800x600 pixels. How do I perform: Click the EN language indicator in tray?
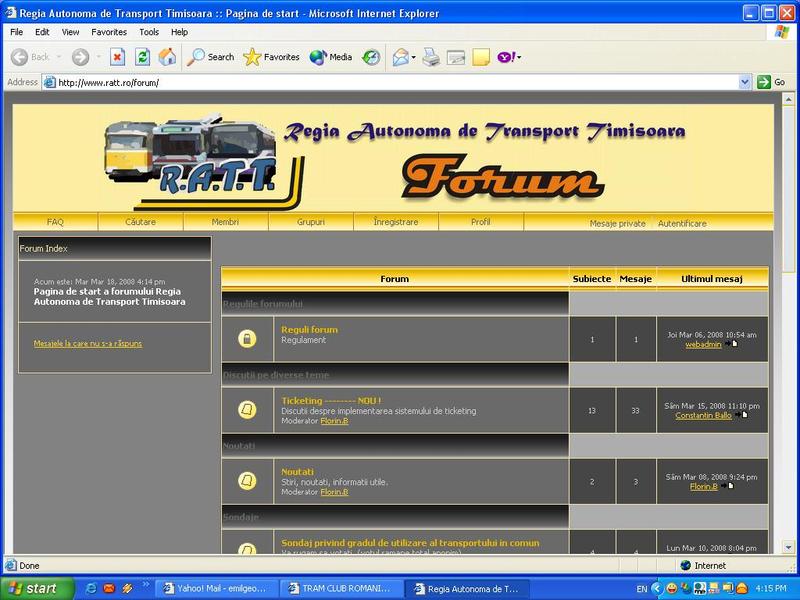pos(641,589)
